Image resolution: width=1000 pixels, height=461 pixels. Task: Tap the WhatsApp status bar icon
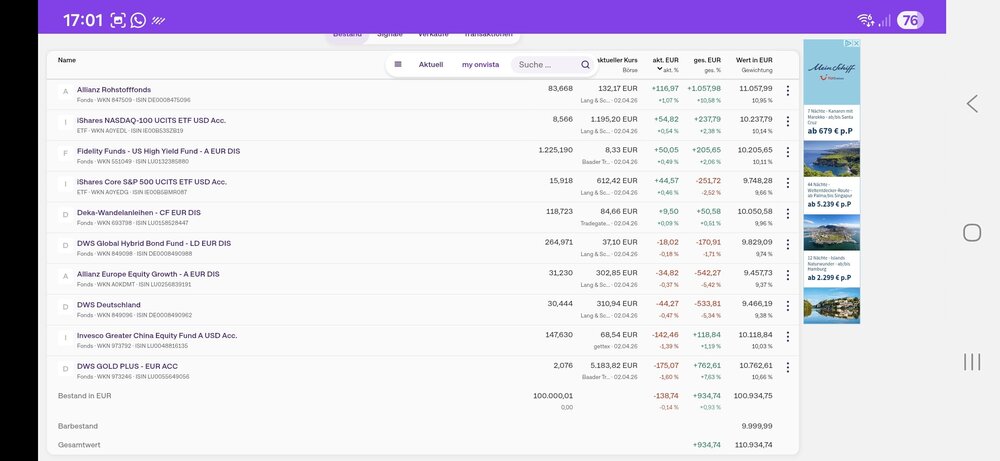(x=138, y=20)
